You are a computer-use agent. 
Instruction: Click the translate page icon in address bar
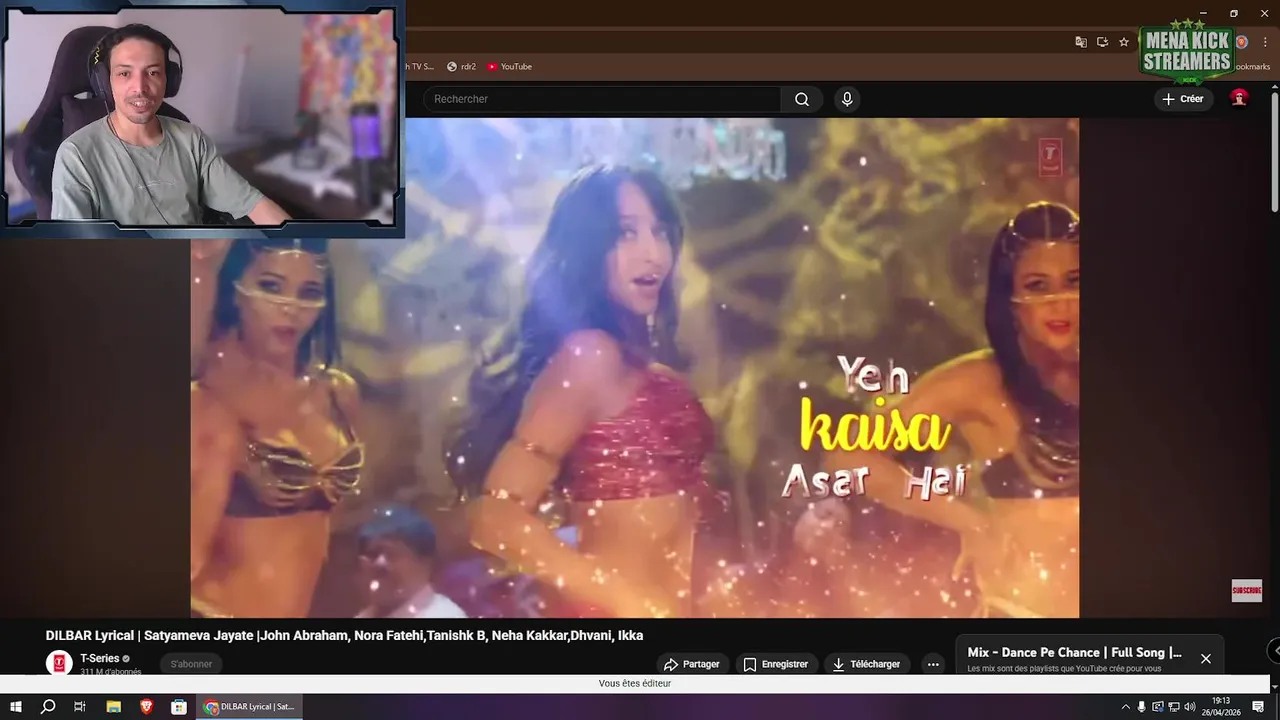click(1081, 42)
